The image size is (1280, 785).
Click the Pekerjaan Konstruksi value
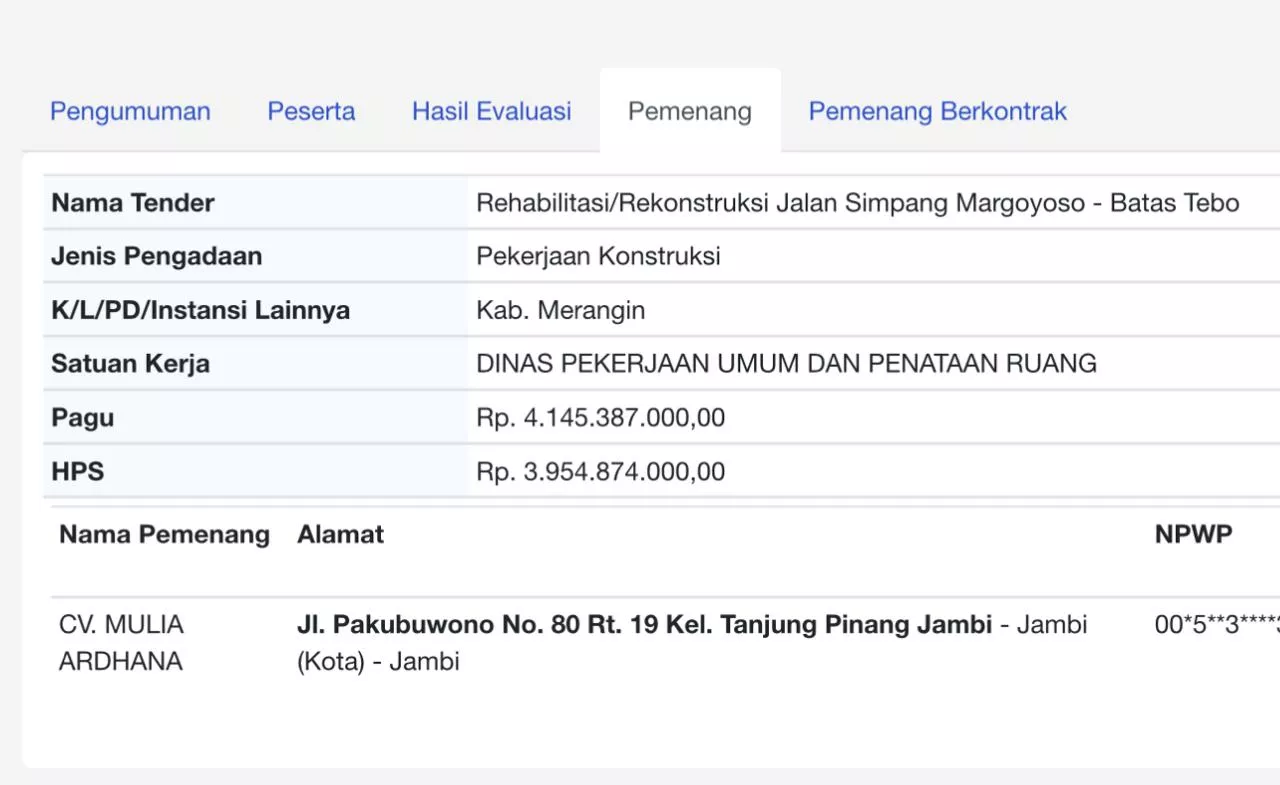[x=598, y=256]
